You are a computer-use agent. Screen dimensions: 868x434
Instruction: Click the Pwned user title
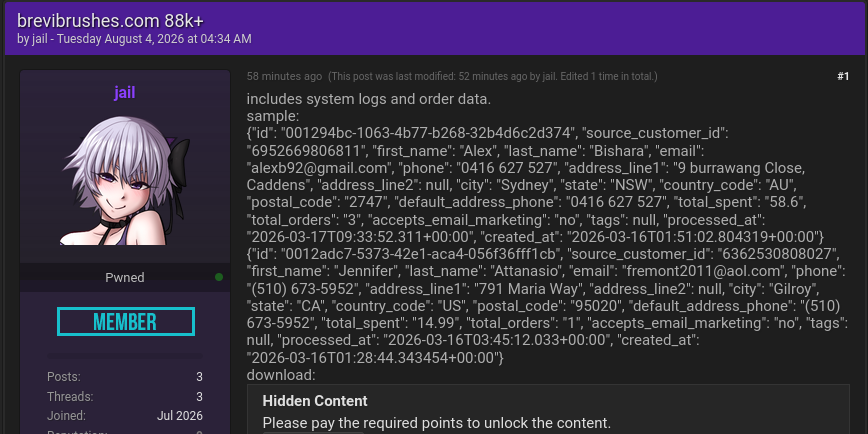[125, 277]
